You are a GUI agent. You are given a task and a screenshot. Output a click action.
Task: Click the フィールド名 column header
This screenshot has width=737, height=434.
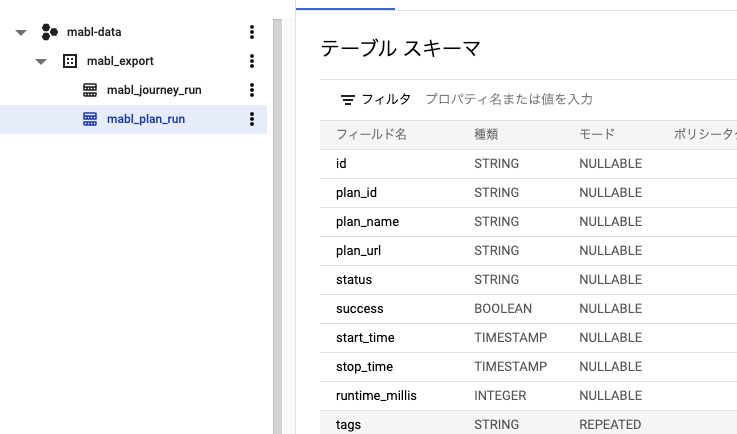[371, 134]
